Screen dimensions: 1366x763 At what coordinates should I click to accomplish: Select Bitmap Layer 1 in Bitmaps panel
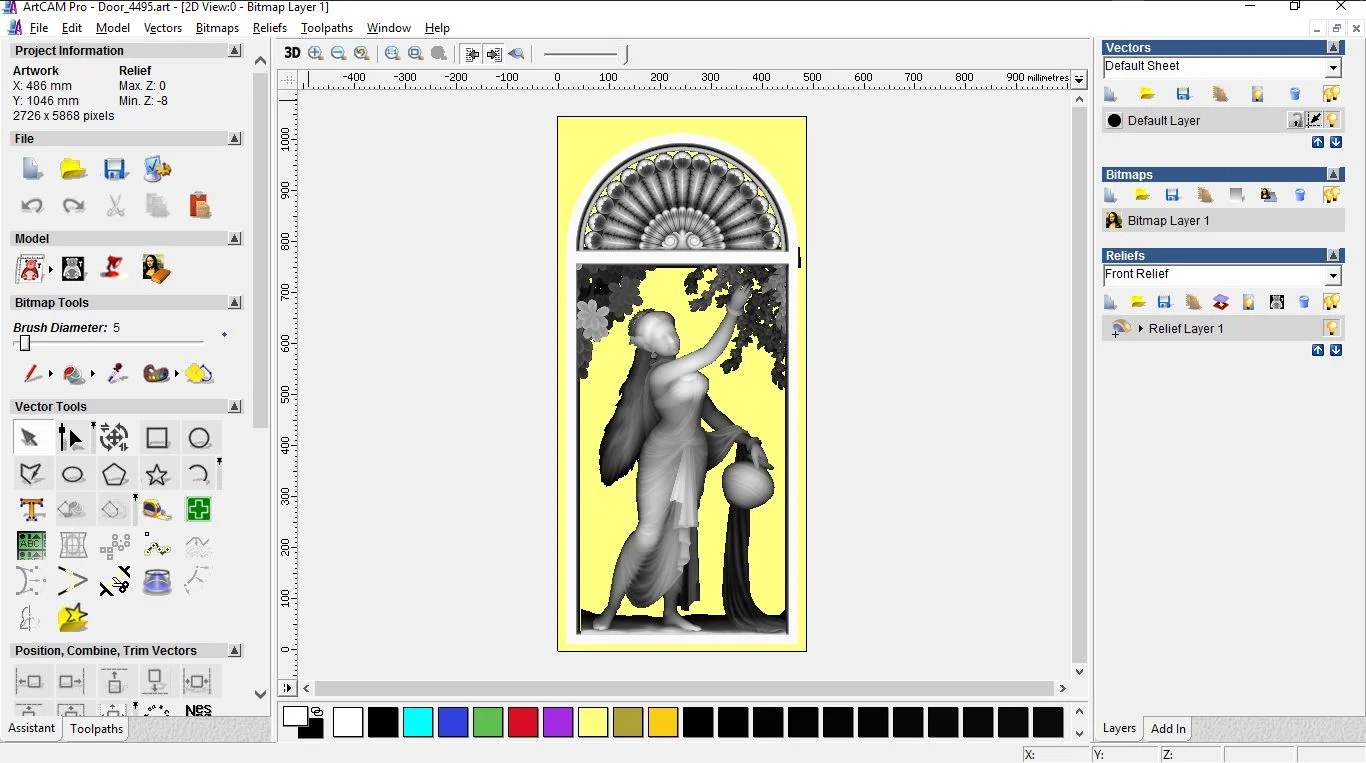point(1168,221)
